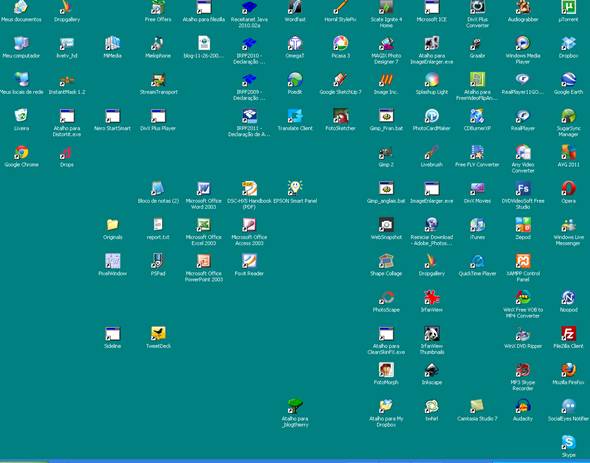Open the Livebrush shortcut
This screenshot has width=590, height=463.
432,152
